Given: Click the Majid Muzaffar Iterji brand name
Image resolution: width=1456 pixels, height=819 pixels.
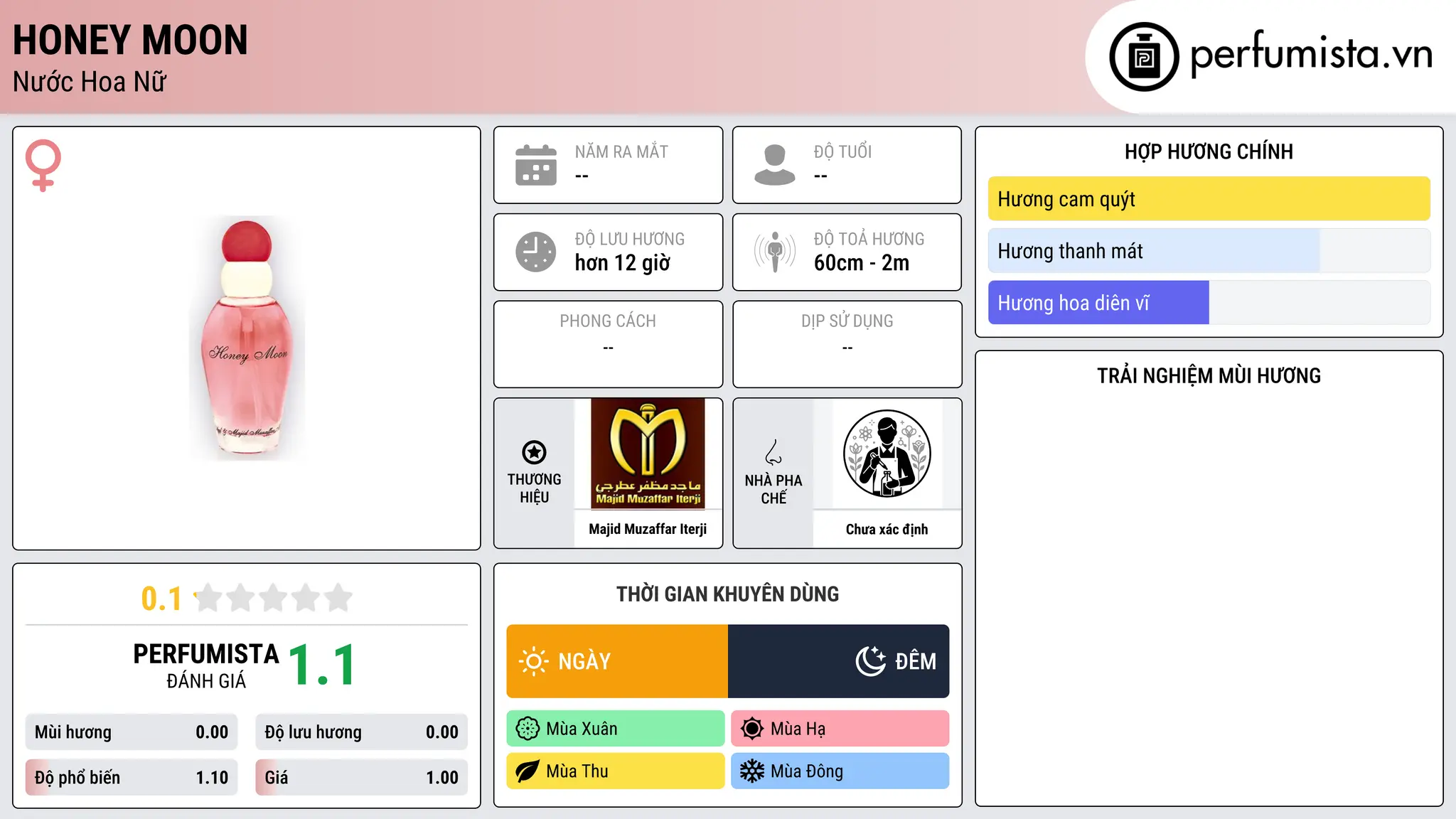Looking at the screenshot, I should pyautogui.click(x=648, y=529).
